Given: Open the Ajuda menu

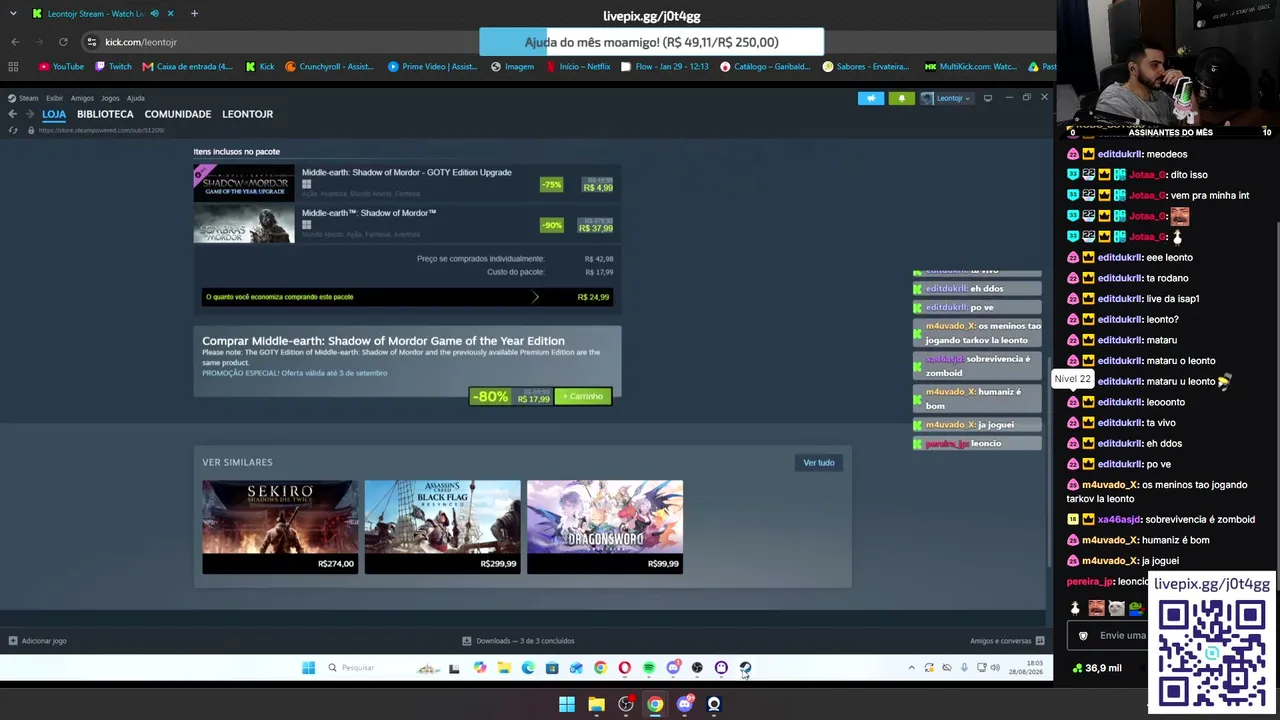Looking at the screenshot, I should coord(136,98).
